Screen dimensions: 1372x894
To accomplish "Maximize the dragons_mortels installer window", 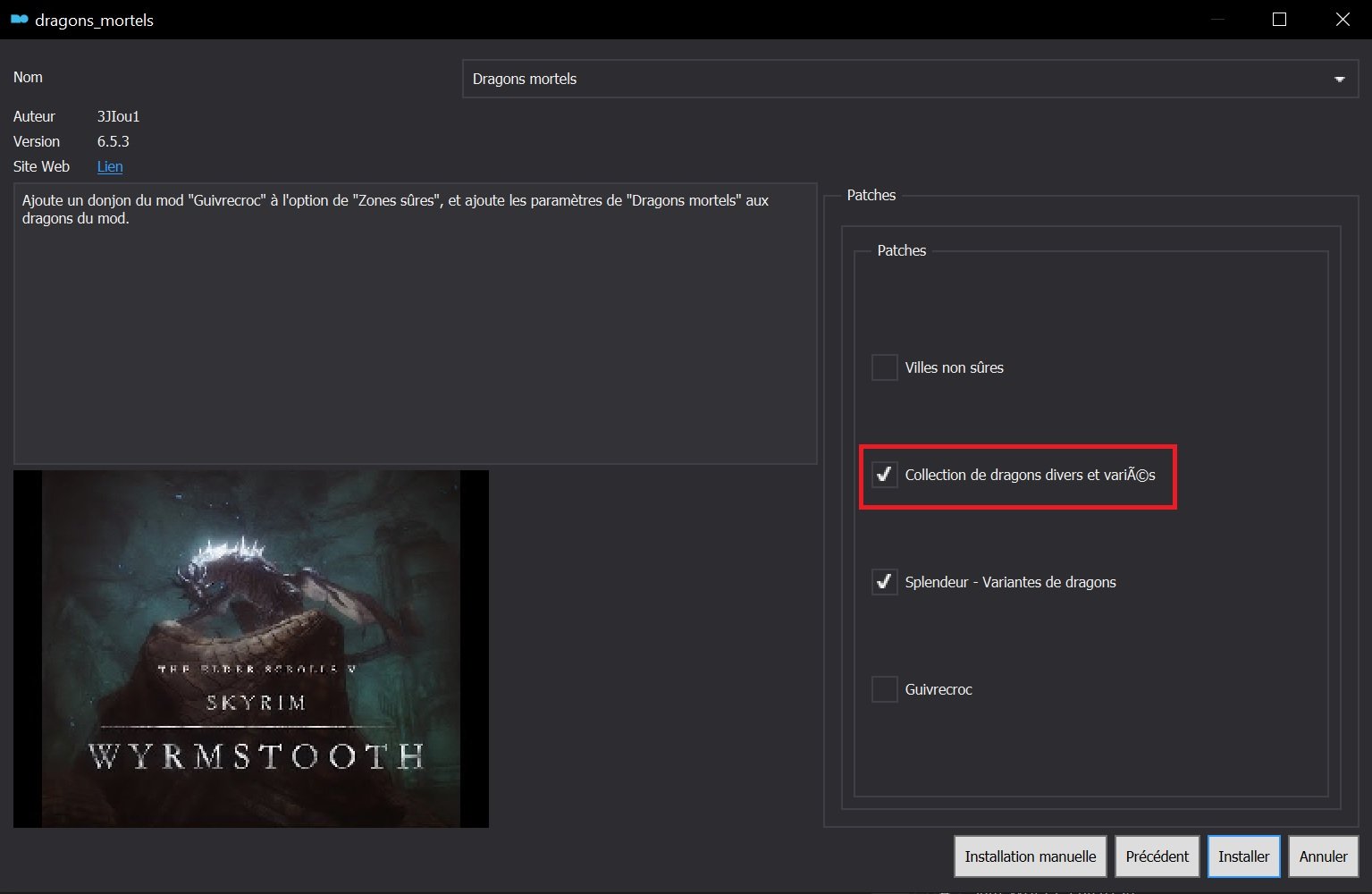I will (1279, 20).
